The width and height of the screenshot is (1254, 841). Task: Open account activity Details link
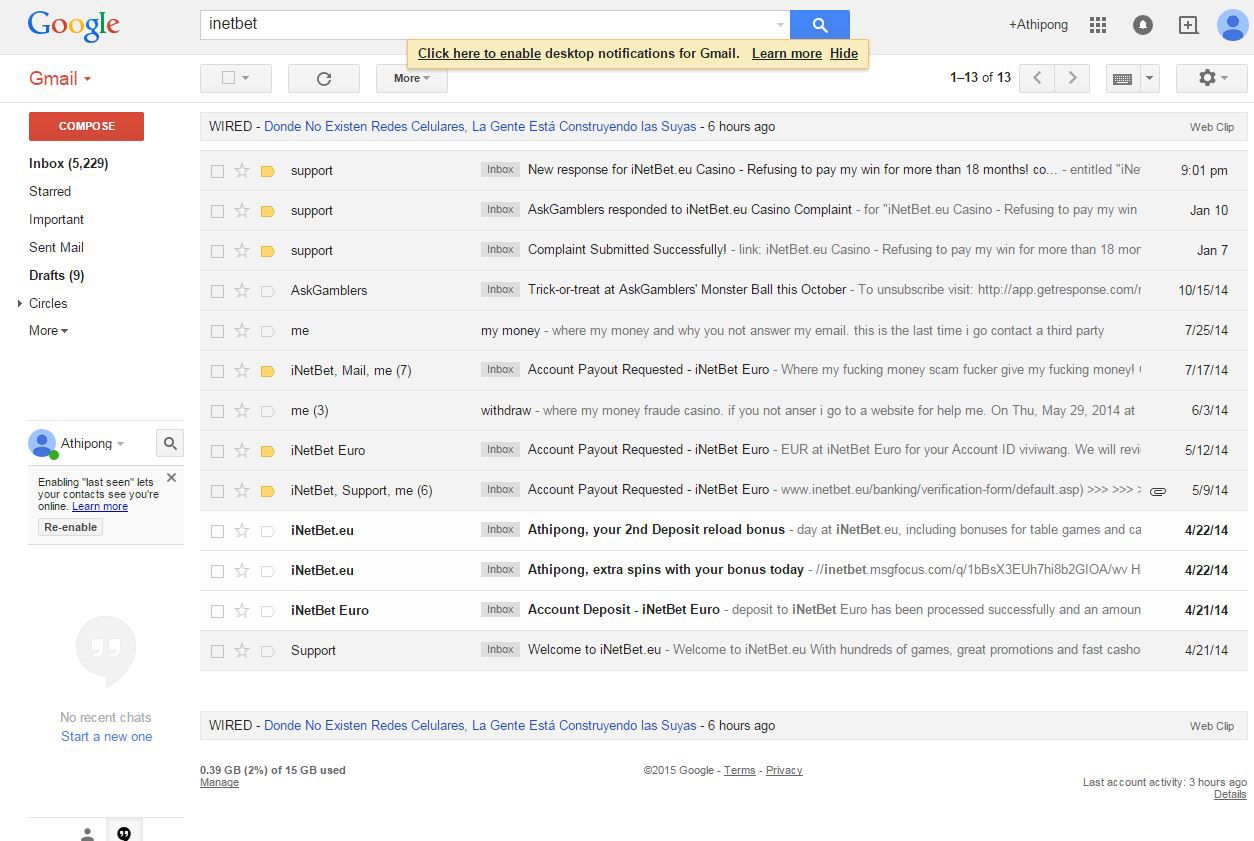coord(1230,795)
